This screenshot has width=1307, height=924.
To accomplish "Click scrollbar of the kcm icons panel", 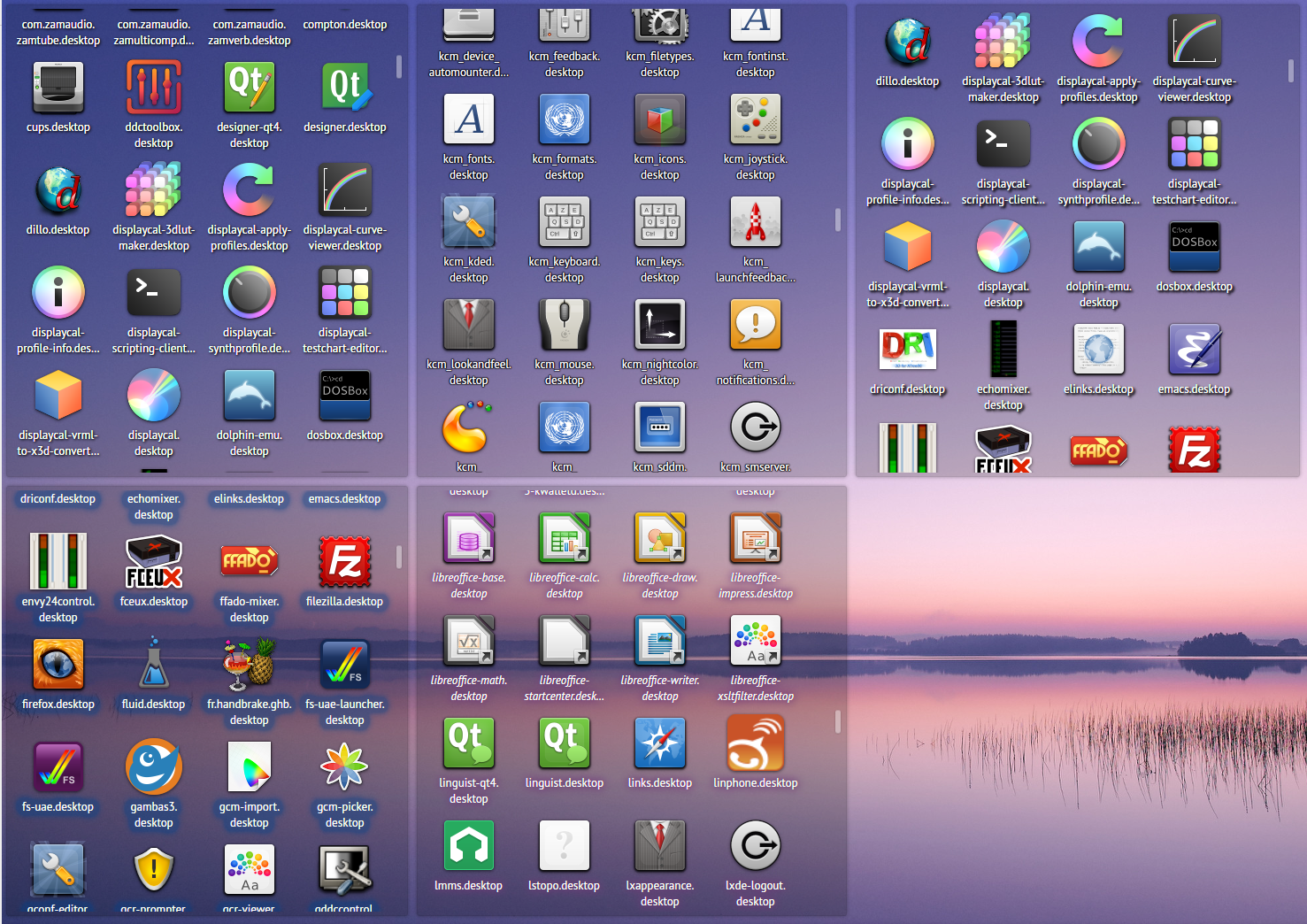I will pos(838,219).
